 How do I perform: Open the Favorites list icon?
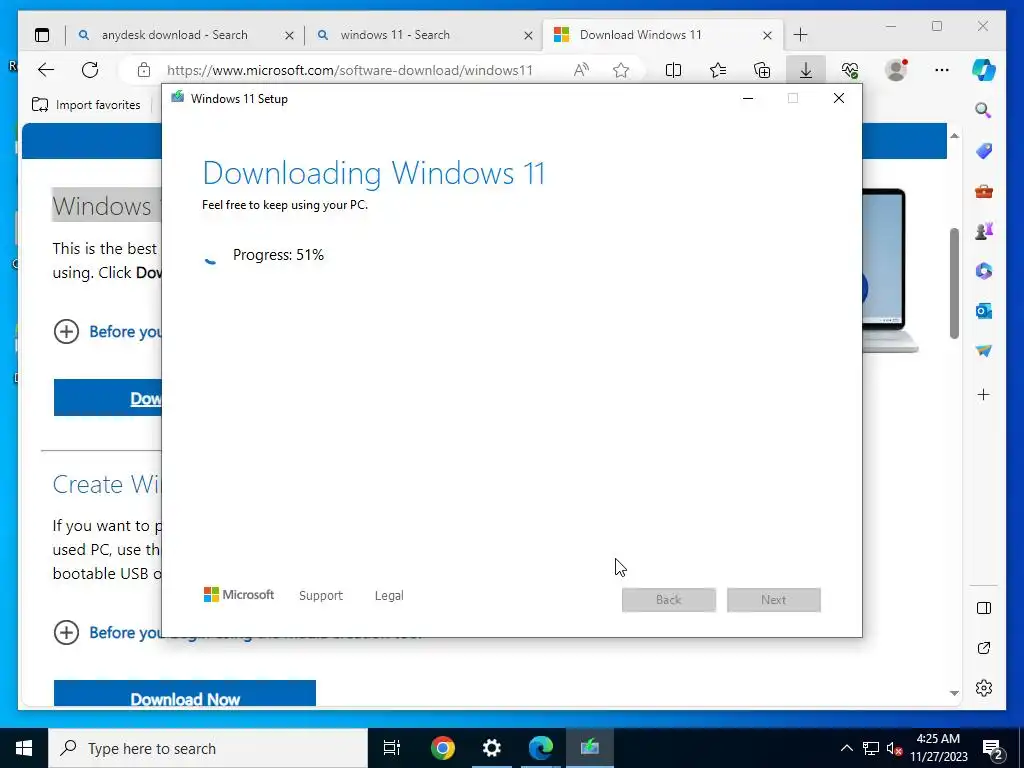(718, 70)
